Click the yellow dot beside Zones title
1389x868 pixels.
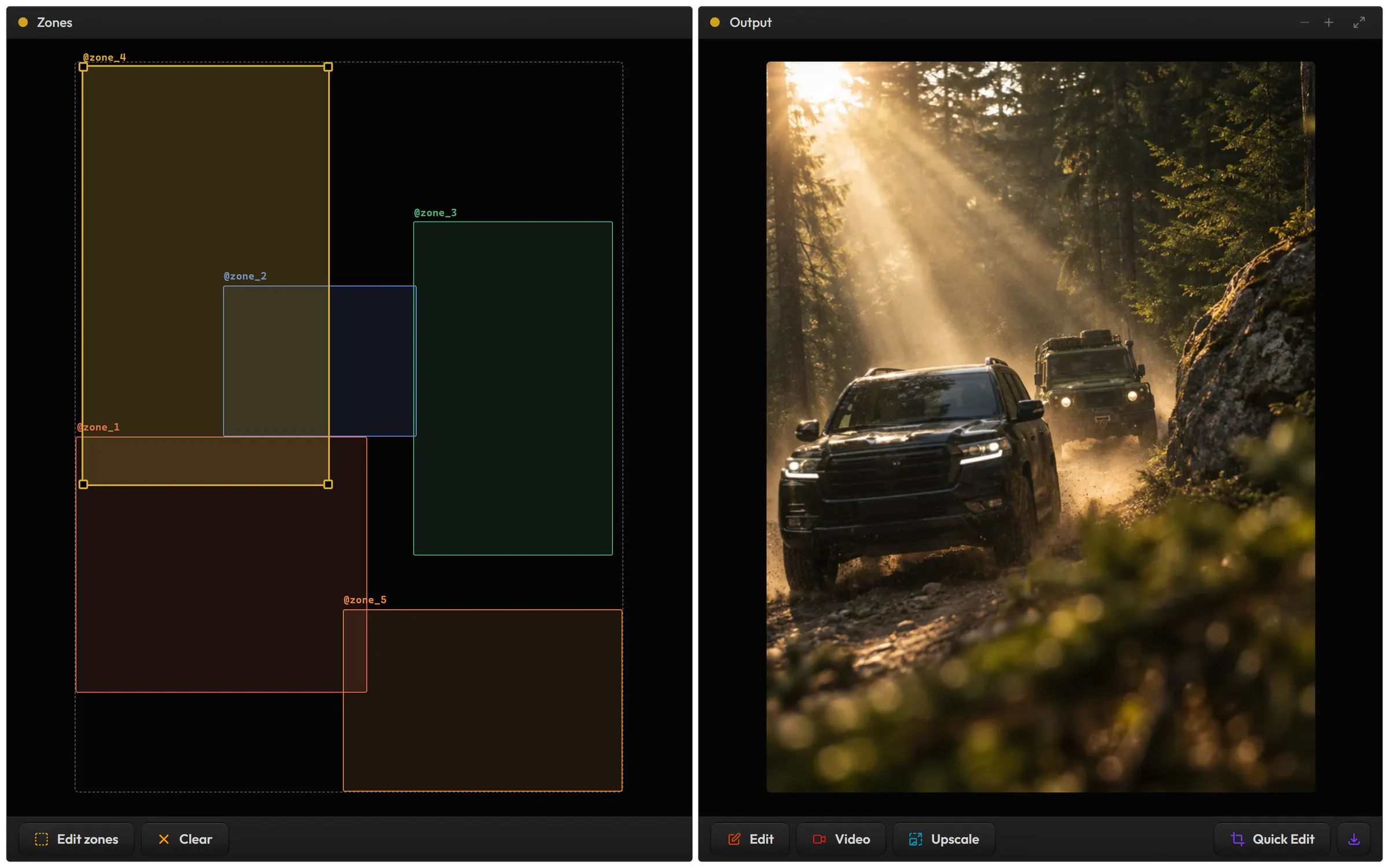pyautogui.click(x=23, y=23)
